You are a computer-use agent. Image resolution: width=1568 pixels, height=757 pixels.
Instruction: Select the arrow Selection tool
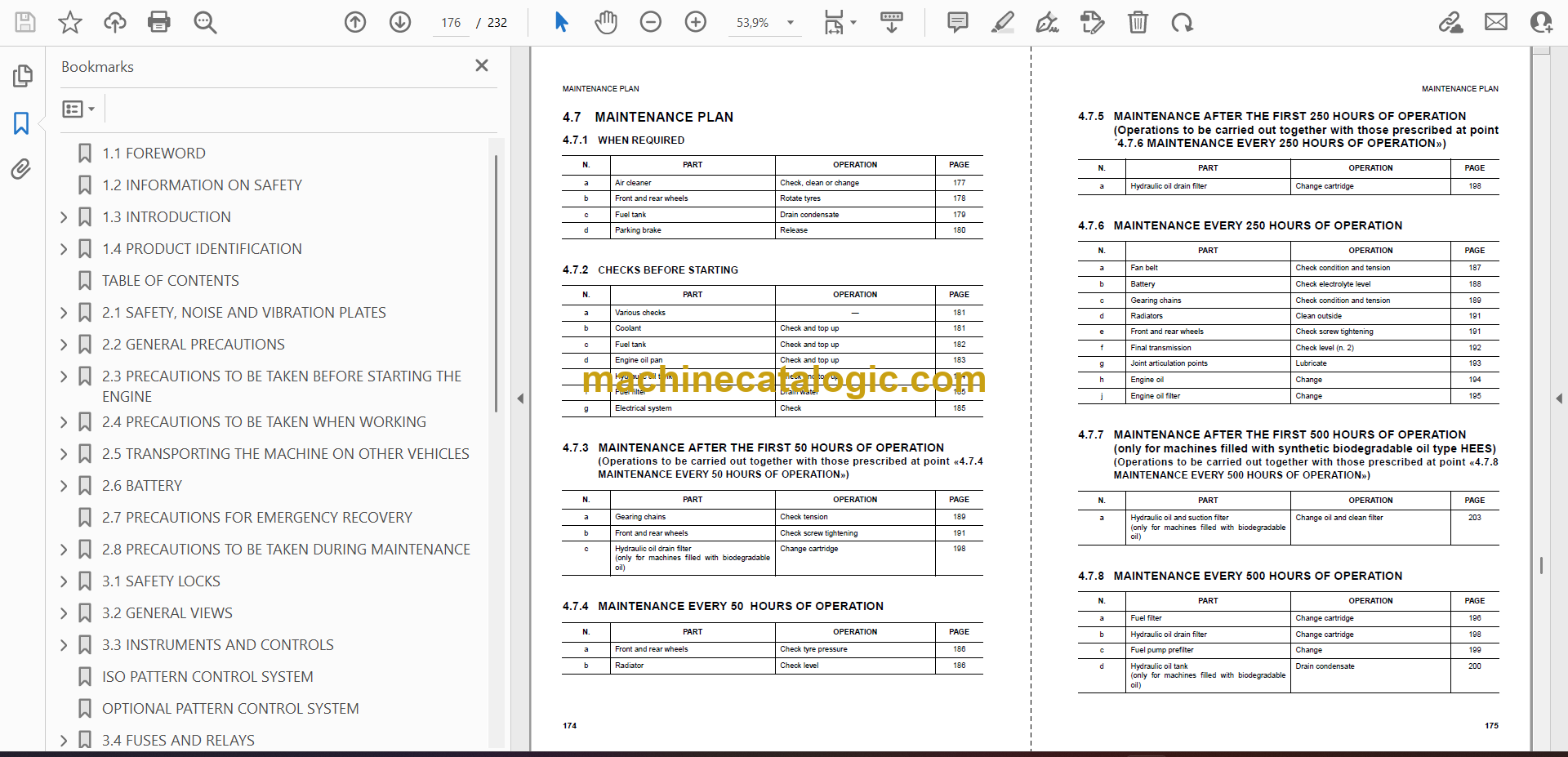[561, 22]
